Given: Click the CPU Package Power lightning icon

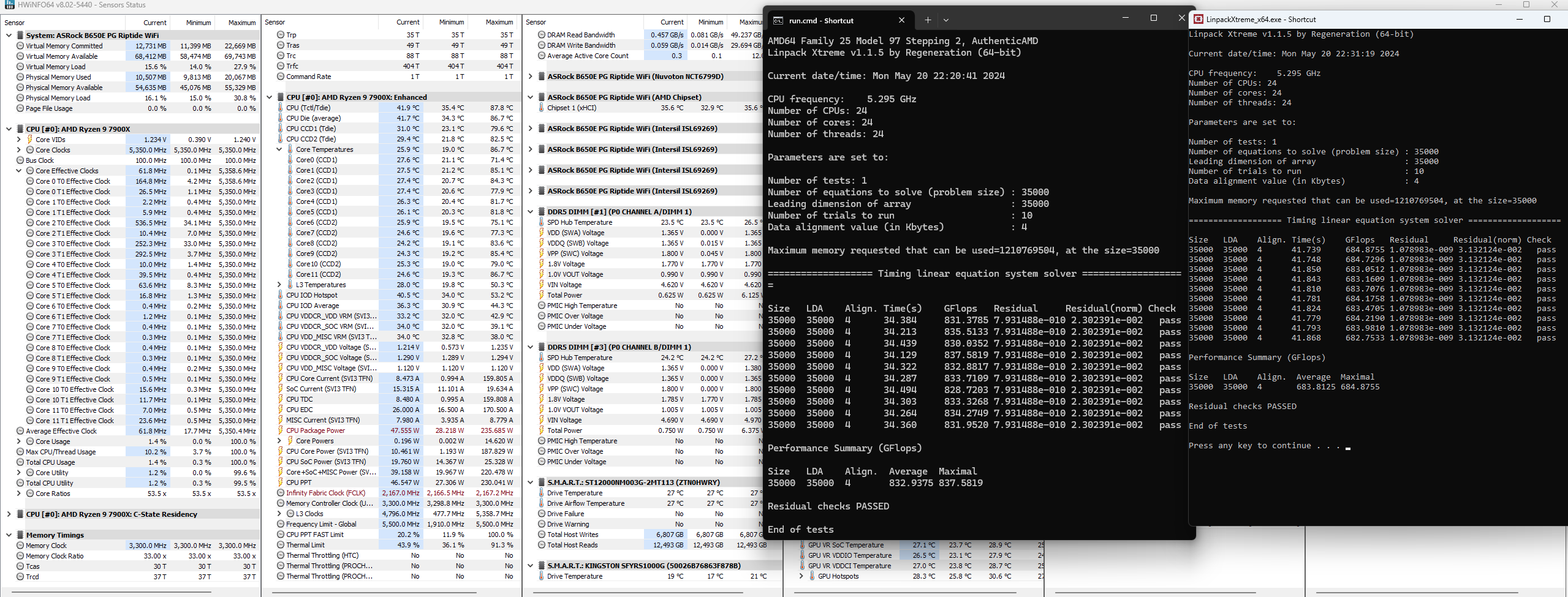Looking at the screenshot, I should [281, 430].
